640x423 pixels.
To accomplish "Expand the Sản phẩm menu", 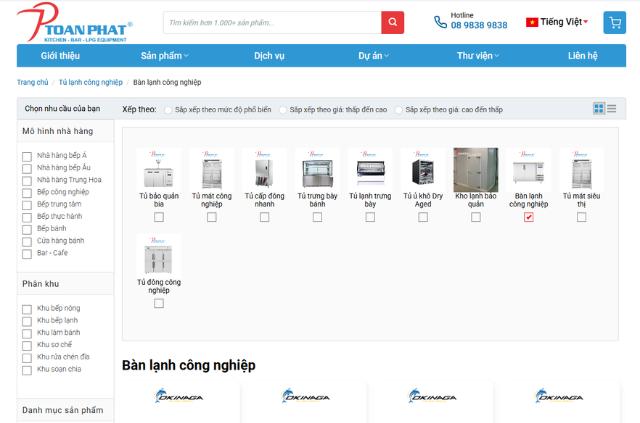I will pyautogui.click(x=164, y=56).
